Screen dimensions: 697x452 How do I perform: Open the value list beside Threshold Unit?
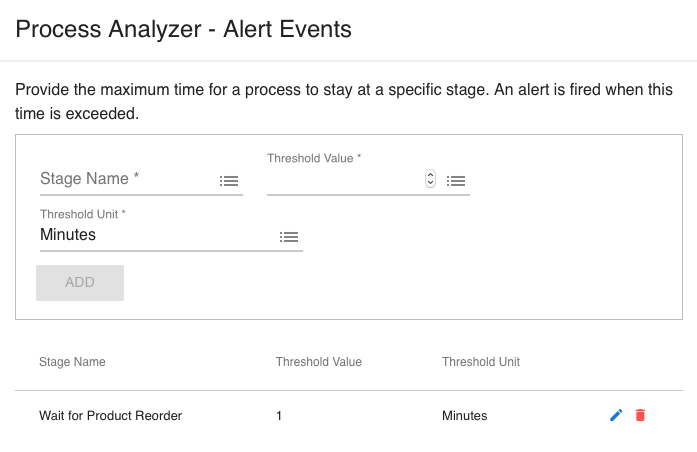click(289, 237)
